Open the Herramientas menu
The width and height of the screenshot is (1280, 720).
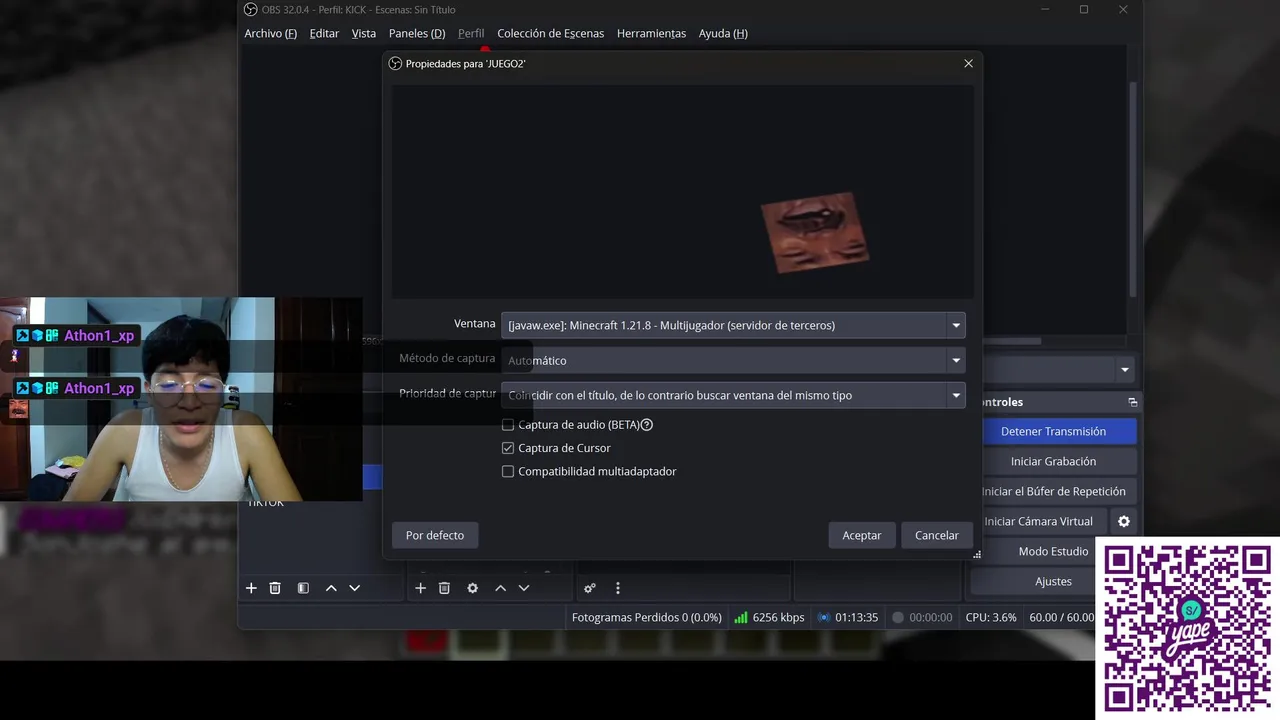pyautogui.click(x=651, y=33)
